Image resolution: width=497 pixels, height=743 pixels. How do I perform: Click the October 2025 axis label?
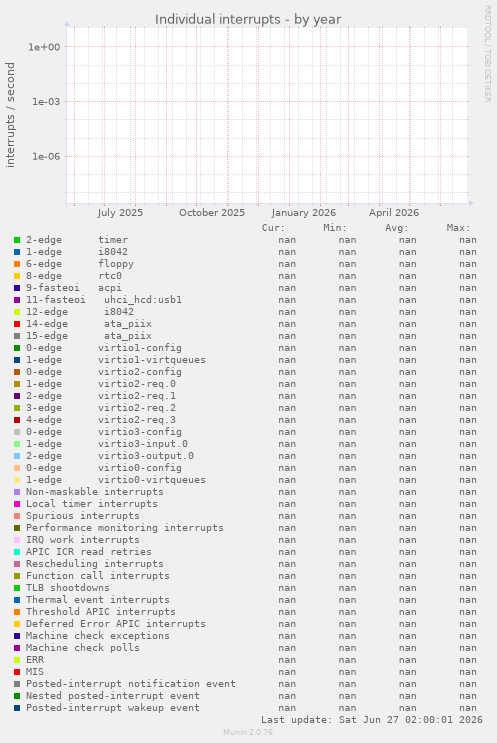tap(212, 213)
